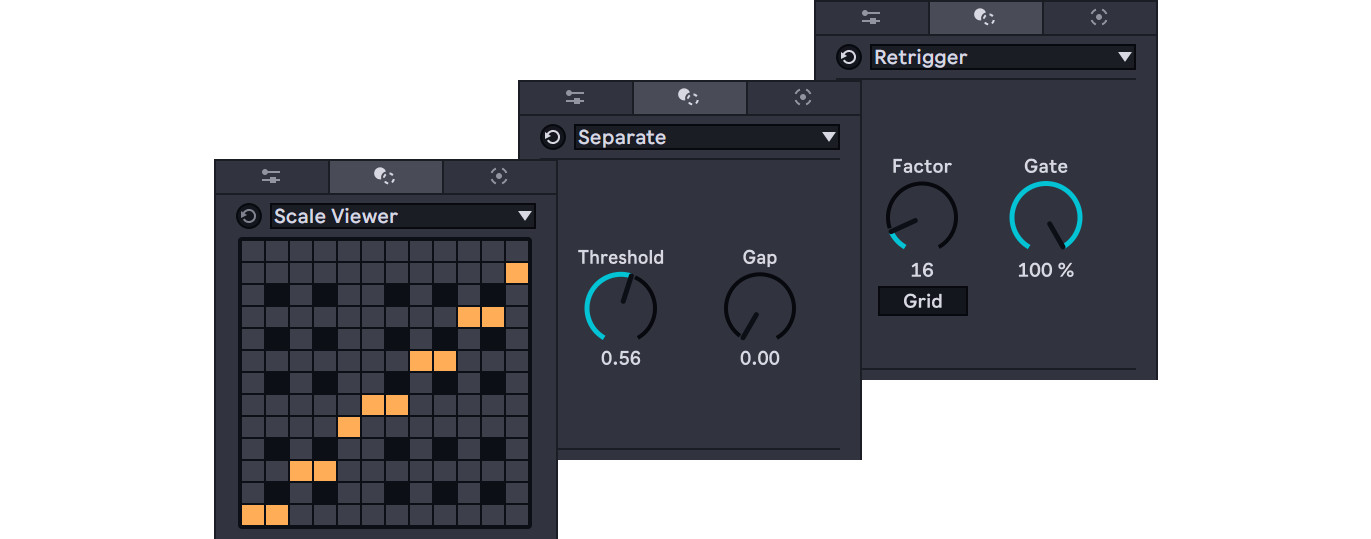1371x539 pixels.
Task: Select dashed-circle tab in Separate panel
Action: pos(803,97)
